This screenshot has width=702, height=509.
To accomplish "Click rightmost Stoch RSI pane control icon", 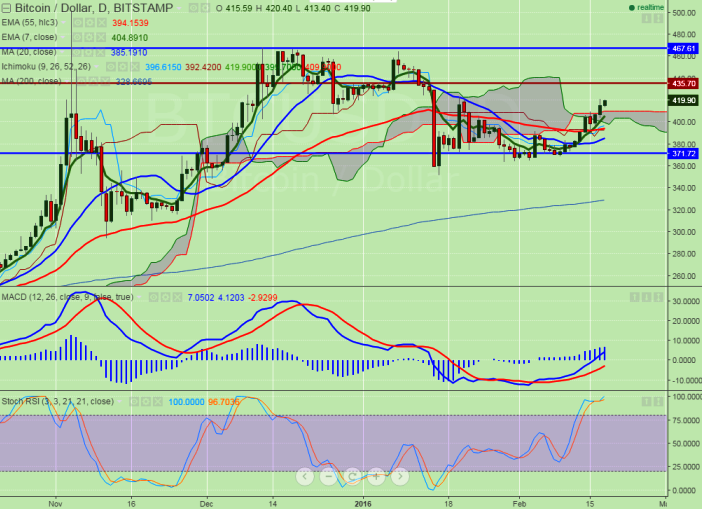I will point(658,402).
